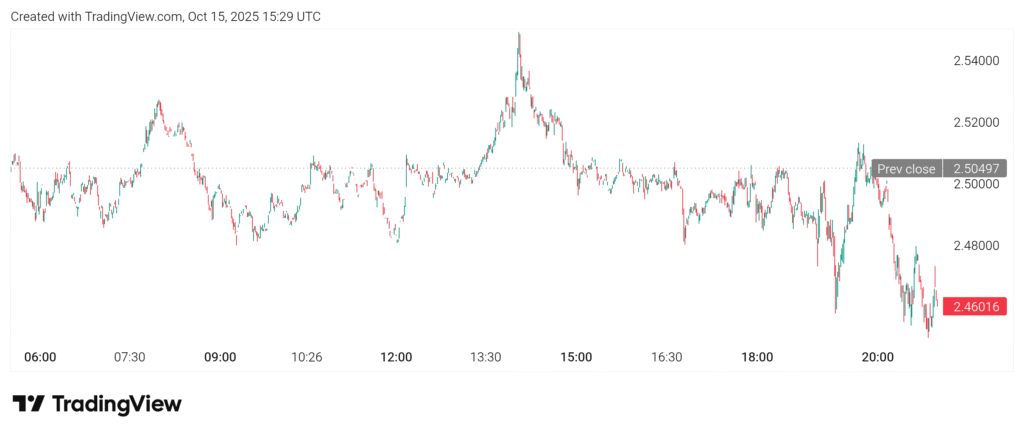Click the 09:00 time axis marker
Image resolution: width=1024 pixels, height=436 pixels.
click(220, 357)
